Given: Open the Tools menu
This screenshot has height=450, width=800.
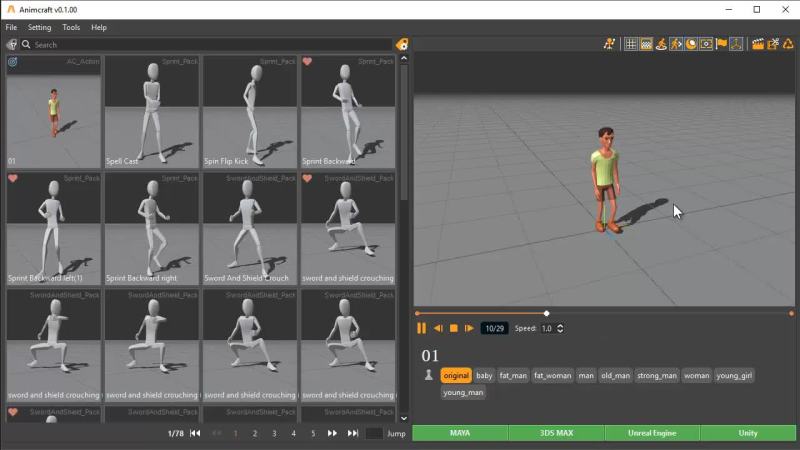Looking at the screenshot, I should (x=71, y=27).
